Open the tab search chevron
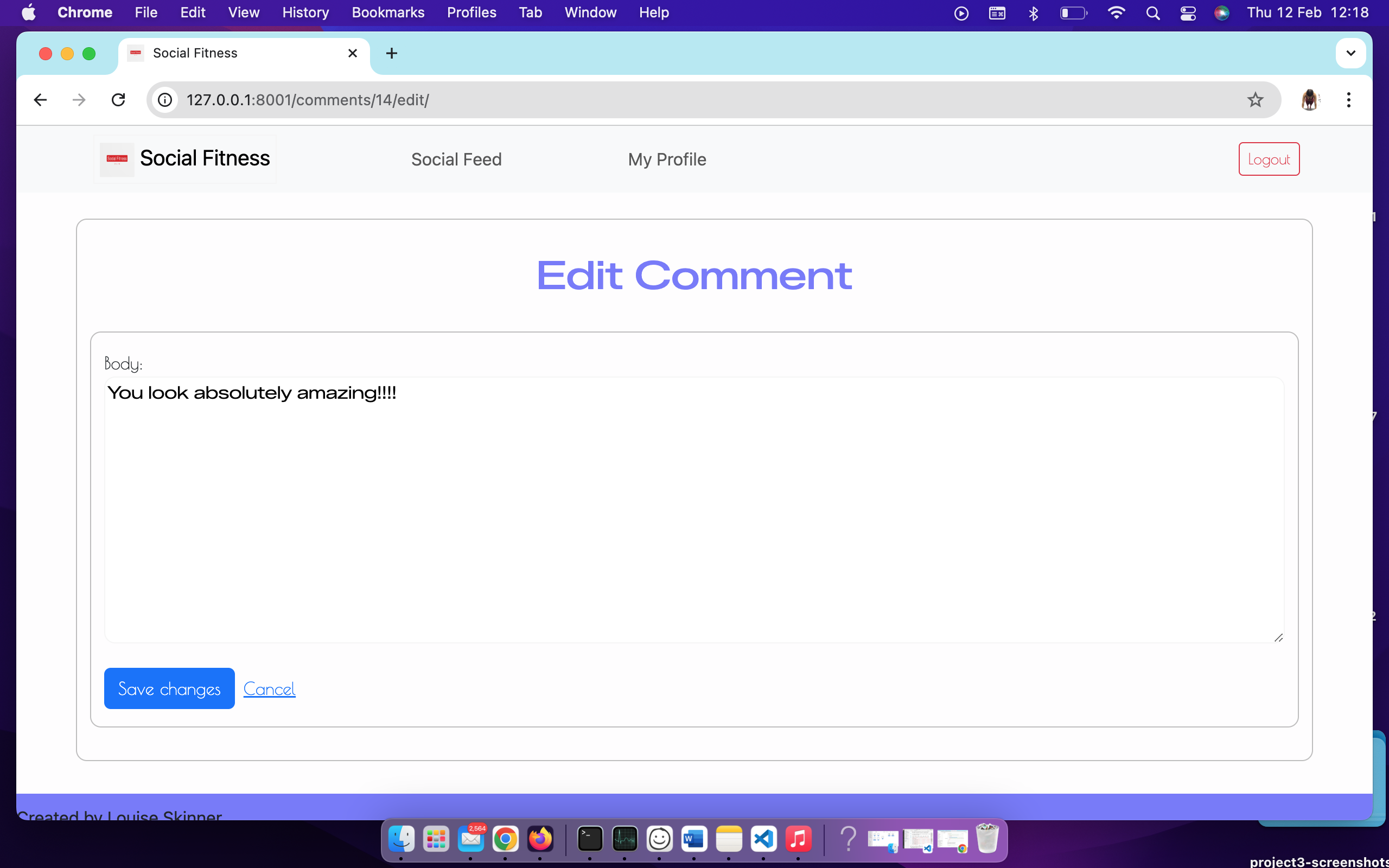The height and width of the screenshot is (868, 1389). 1350,53
